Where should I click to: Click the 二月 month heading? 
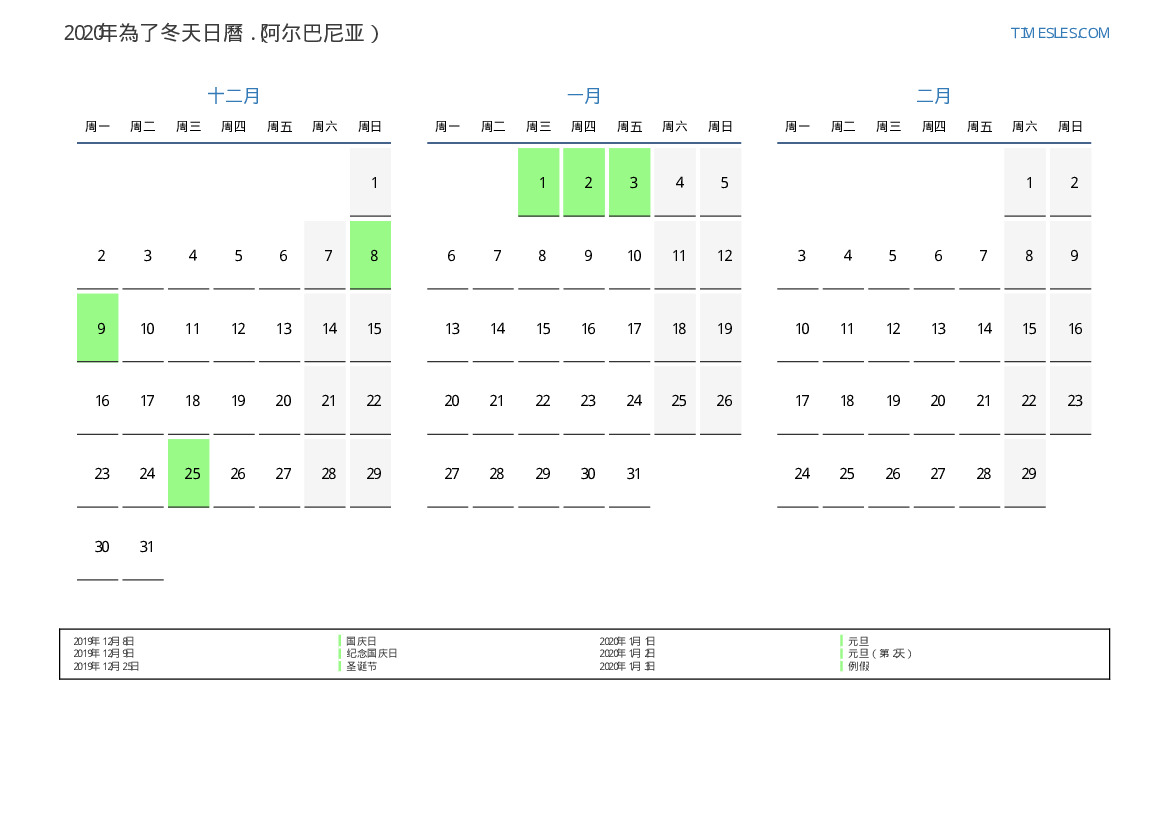934,96
